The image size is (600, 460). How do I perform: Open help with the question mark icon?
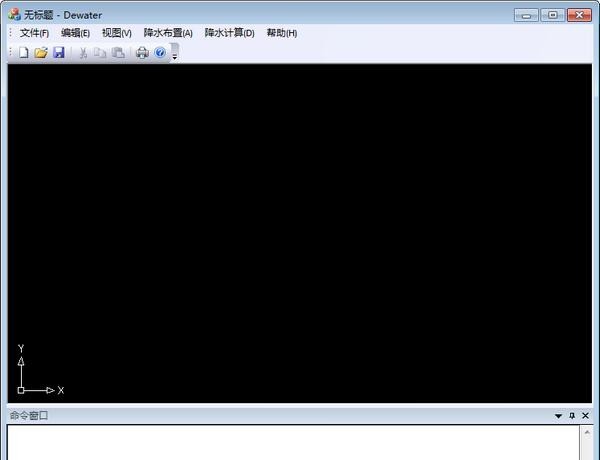point(160,52)
